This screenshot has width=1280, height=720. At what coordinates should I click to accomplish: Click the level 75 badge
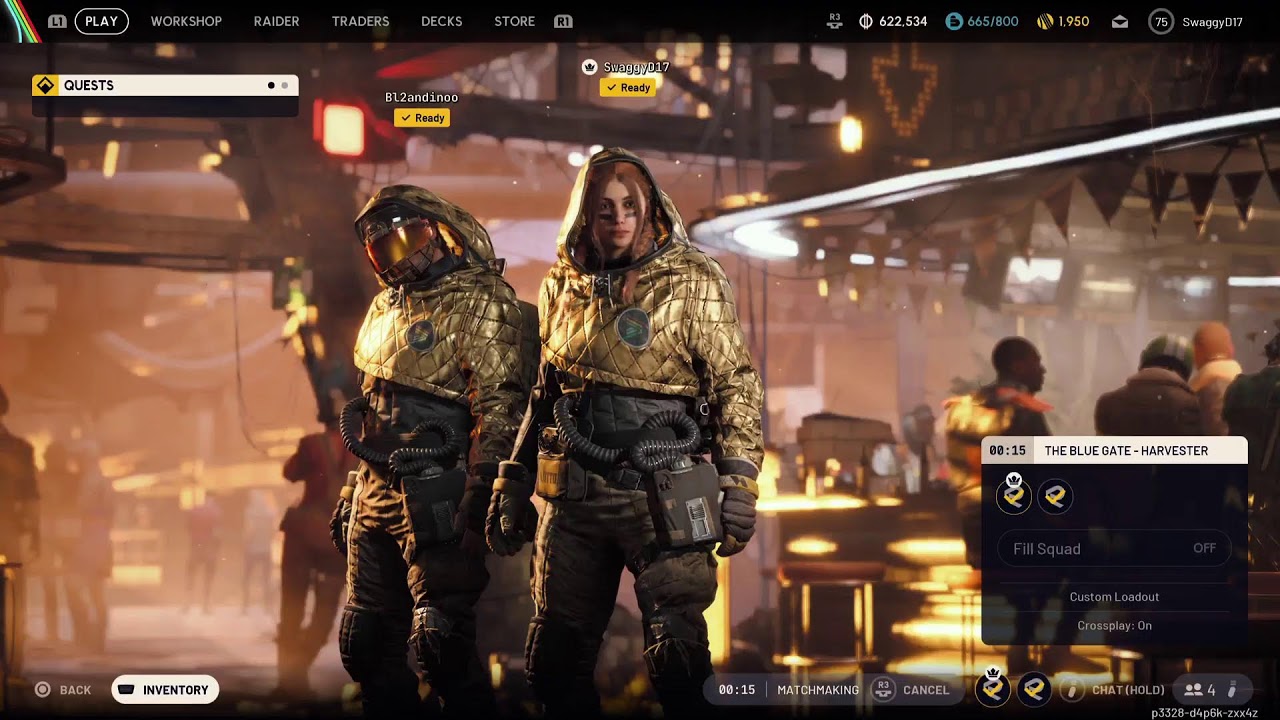1161,21
